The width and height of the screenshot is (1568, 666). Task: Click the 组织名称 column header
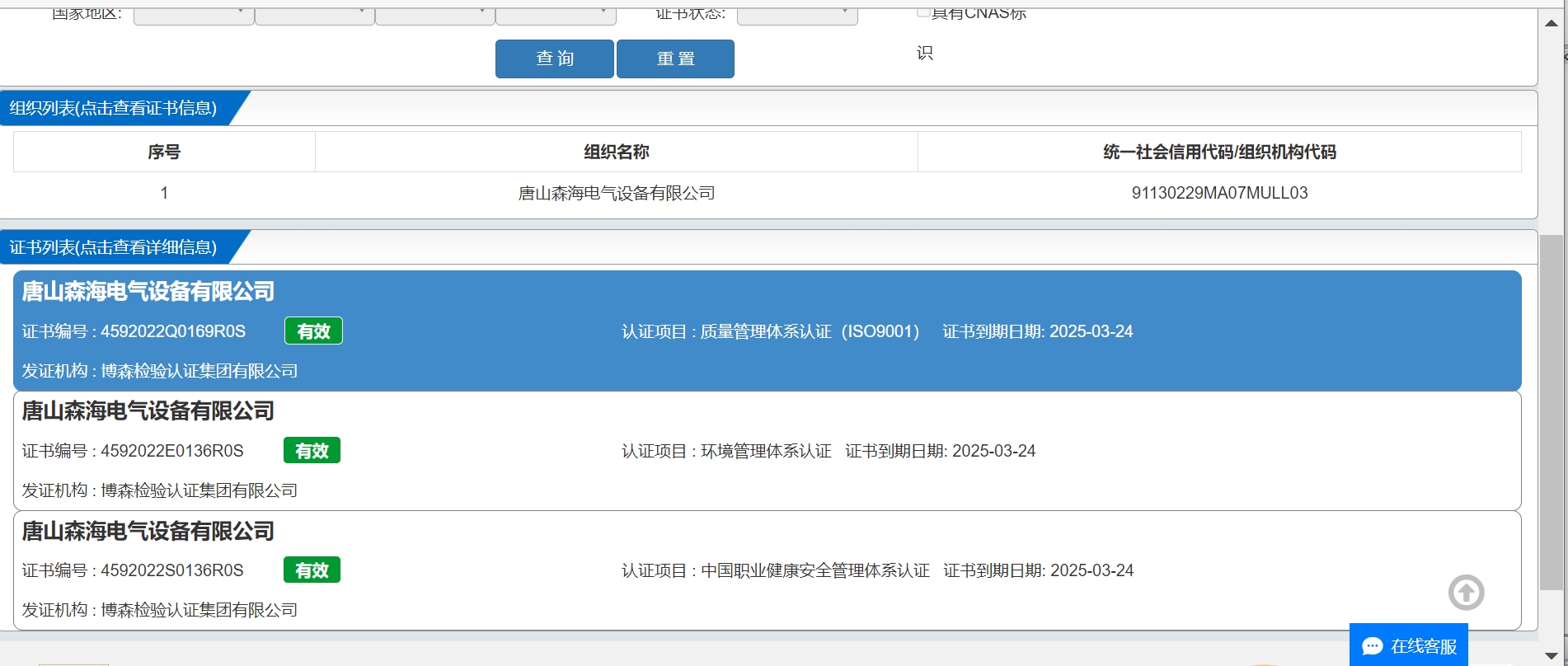tap(616, 152)
